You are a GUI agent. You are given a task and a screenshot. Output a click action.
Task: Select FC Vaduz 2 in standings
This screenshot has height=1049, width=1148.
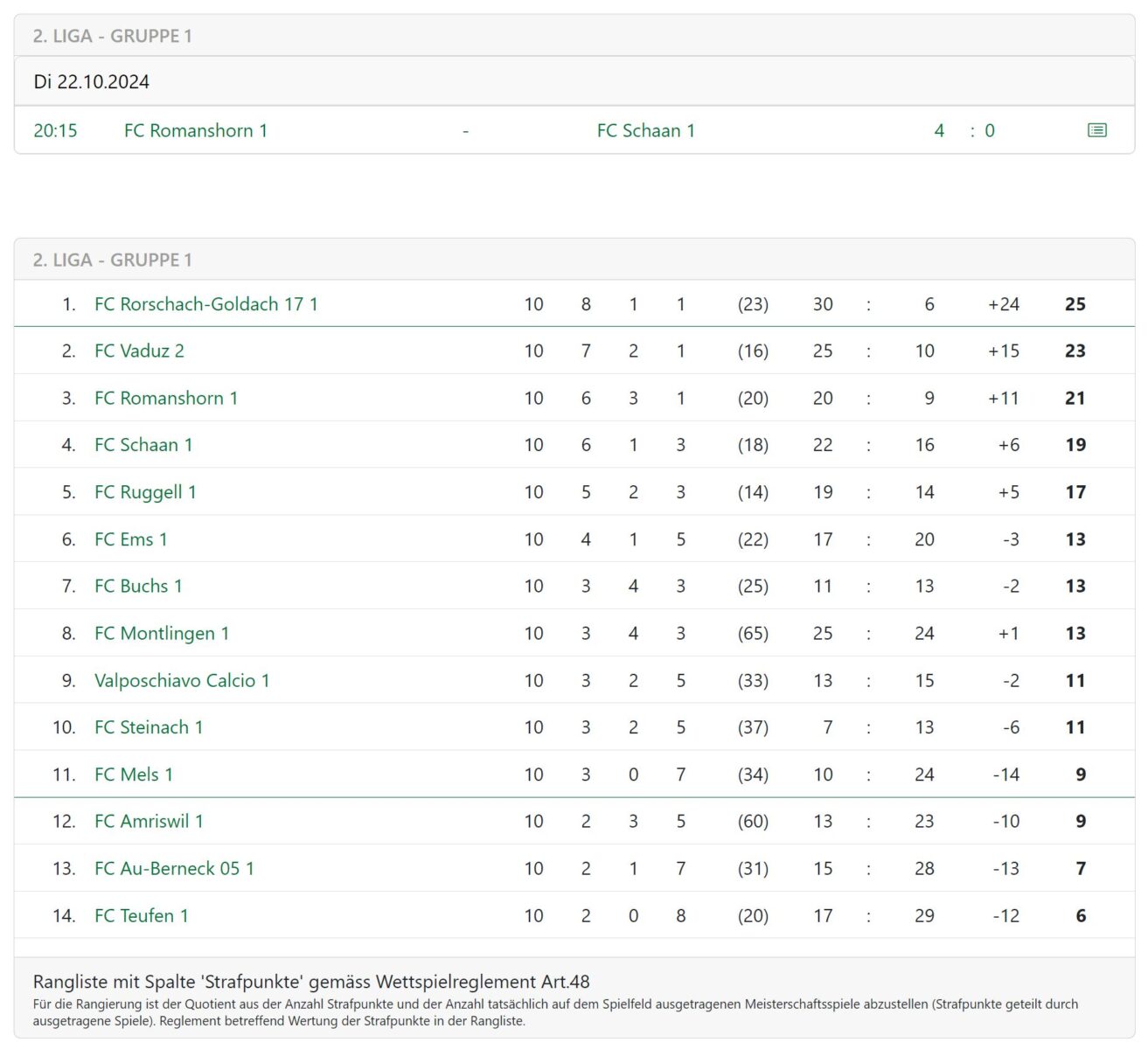139,351
